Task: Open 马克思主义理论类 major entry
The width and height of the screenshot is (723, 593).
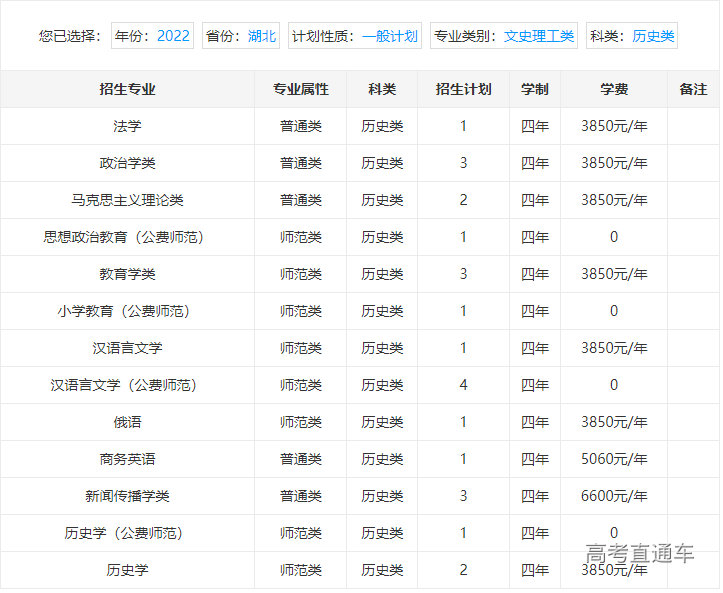Action: (x=127, y=200)
